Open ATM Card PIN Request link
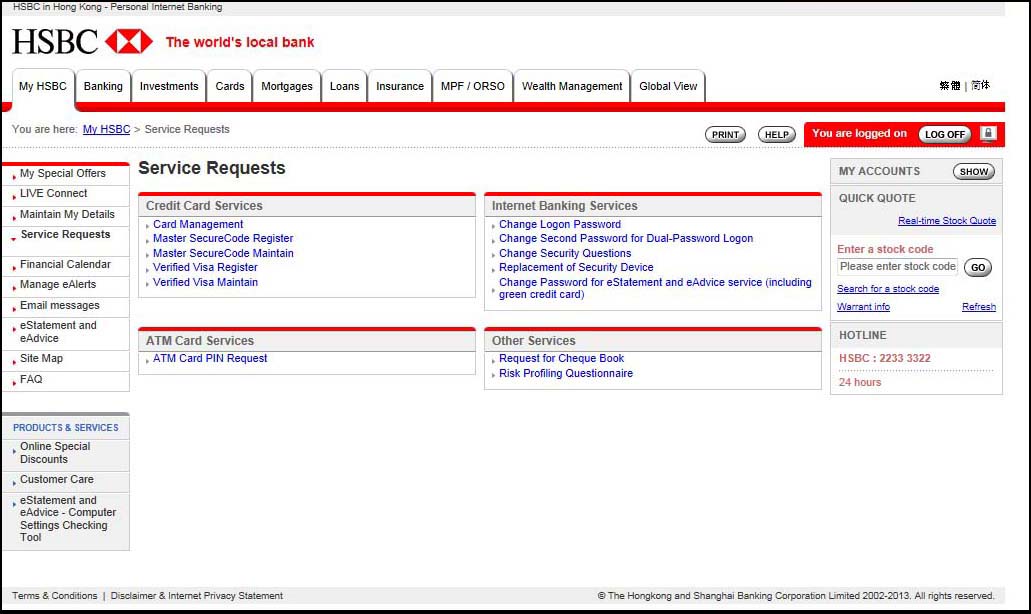The width and height of the screenshot is (1031, 614). (x=210, y=358)
